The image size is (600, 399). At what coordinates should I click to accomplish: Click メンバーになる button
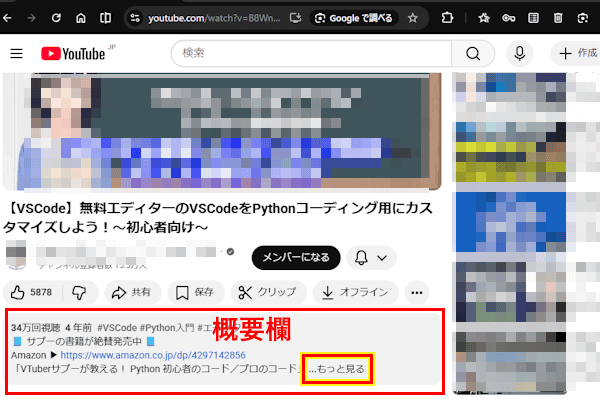pos(296,257)
